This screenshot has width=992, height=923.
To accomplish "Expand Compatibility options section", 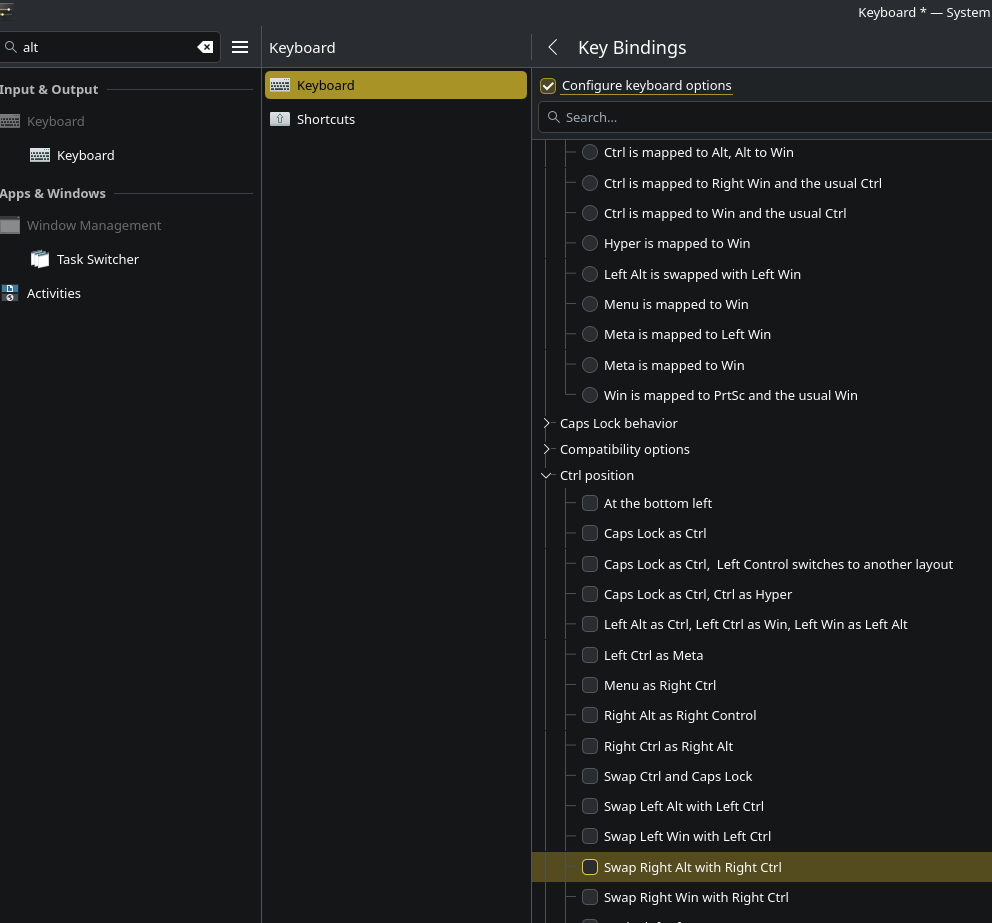I will pos(547,449).
